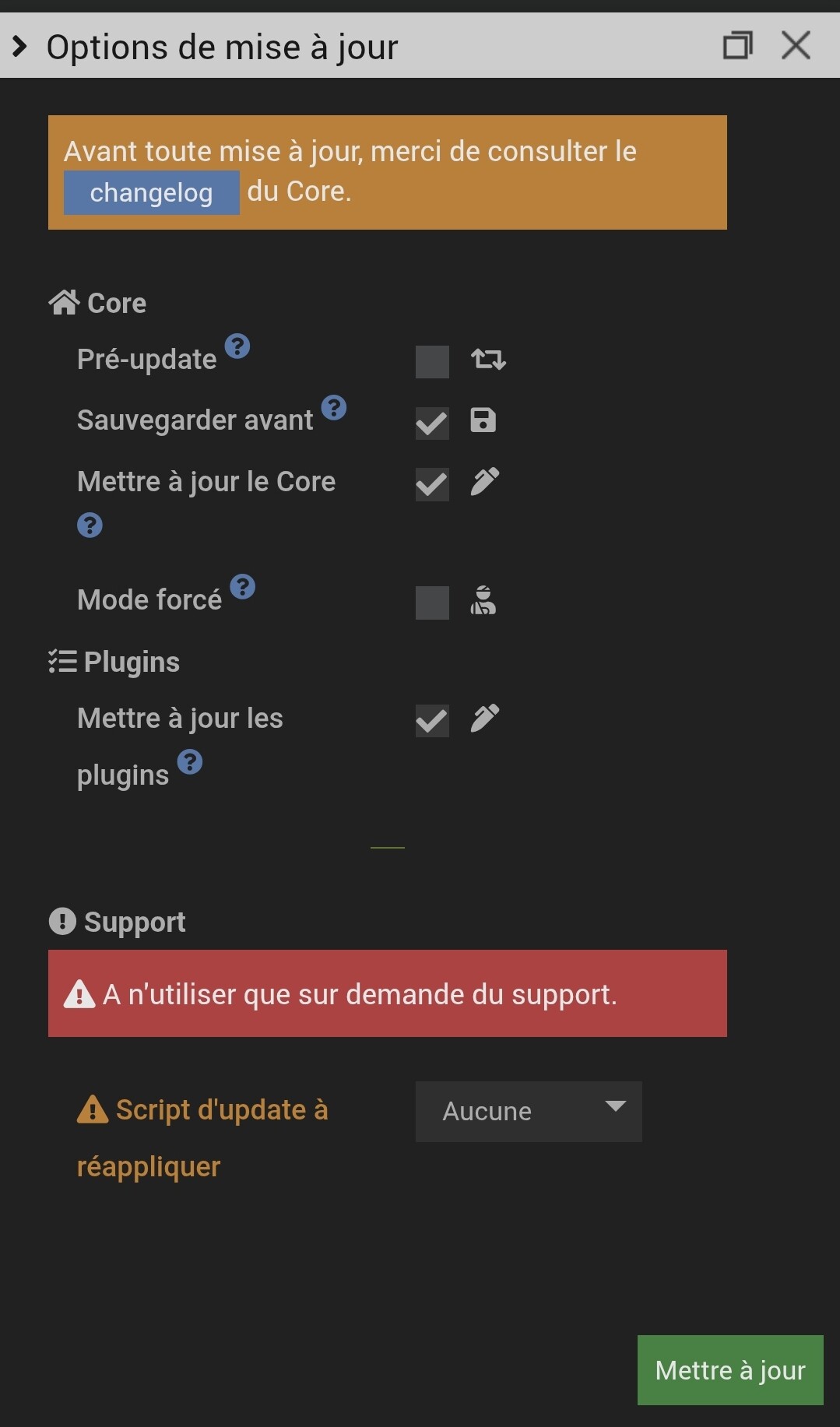Screen dimensions: 840x1427
Task: Uncheck the Sauvegarder avant checkbox
Action: click(432, 424)
